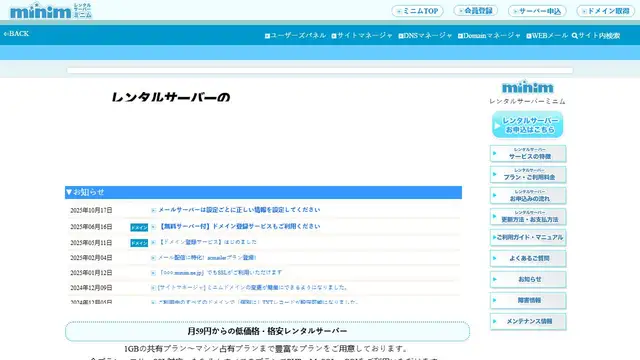This screenshot has width=640, height=360.
Task: Open Domainマネージャ in navigation bar
Action: [489, 36]
